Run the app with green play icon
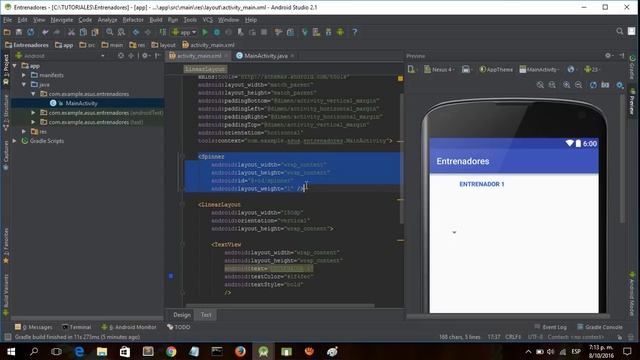The width and height of the screenshot is (640, 360). click(x=205, y=32)
